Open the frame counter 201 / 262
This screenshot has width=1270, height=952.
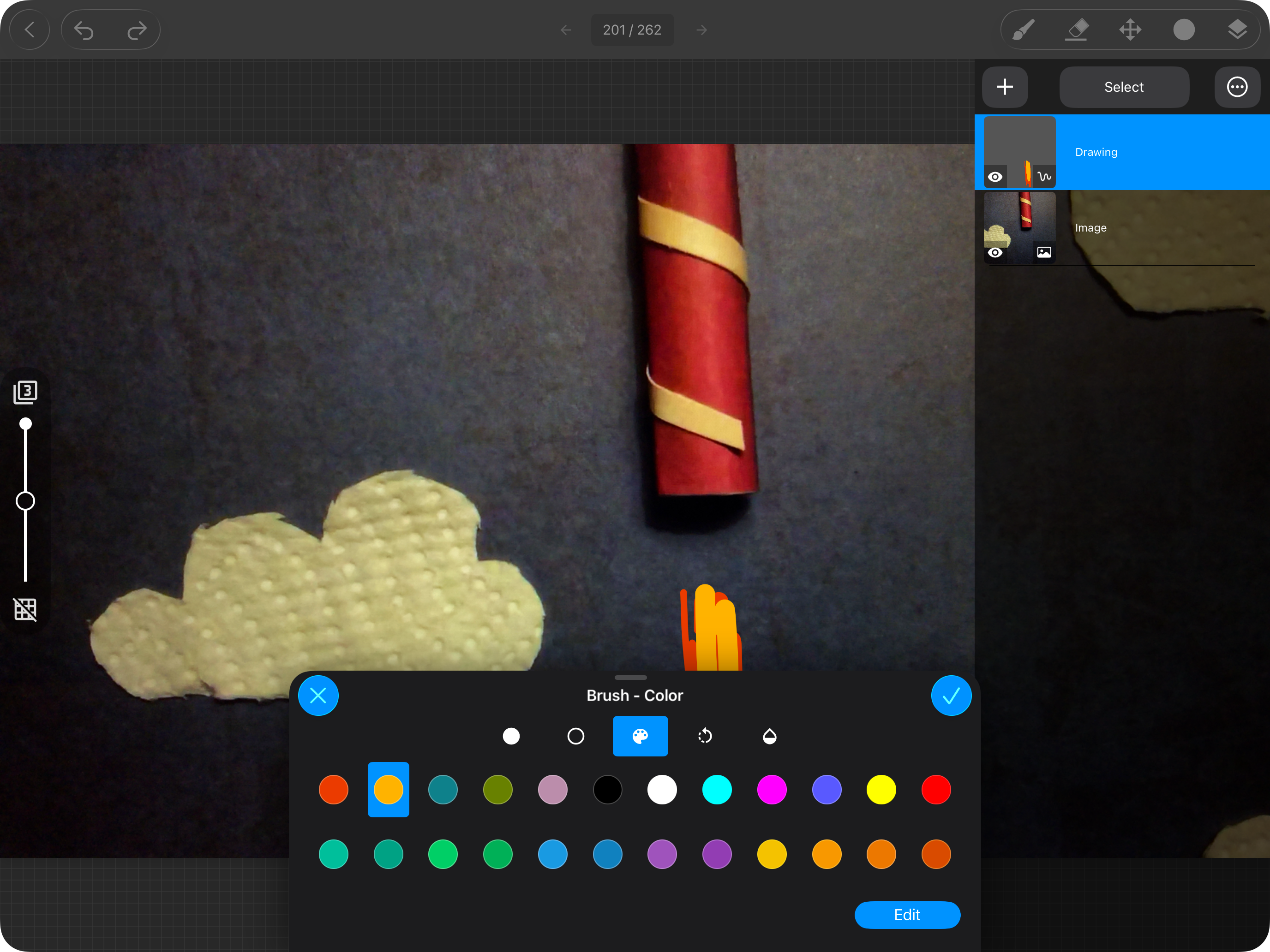pyautogui.click(x=632, y=30)
